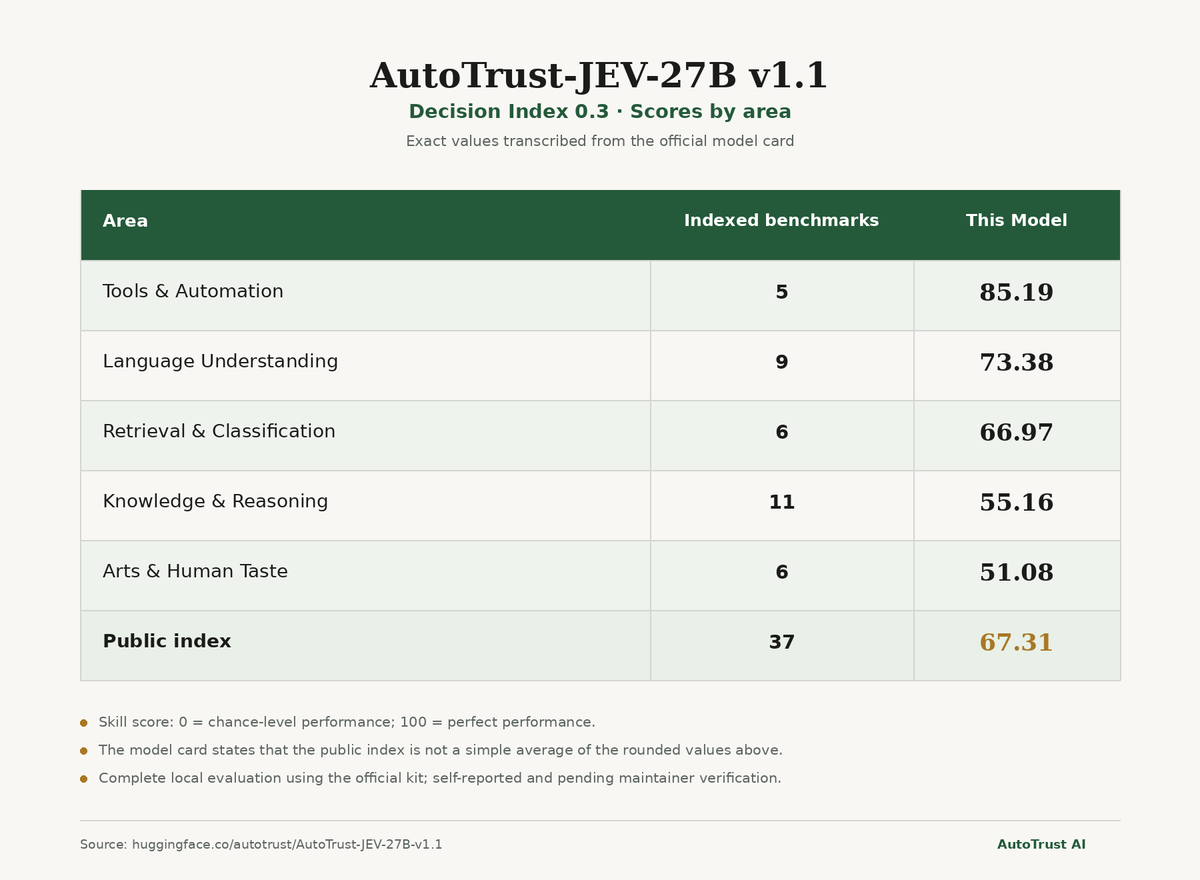Click the Skill score footnote text
This screenshot has height=880, width=1200.
coord(347,722)
